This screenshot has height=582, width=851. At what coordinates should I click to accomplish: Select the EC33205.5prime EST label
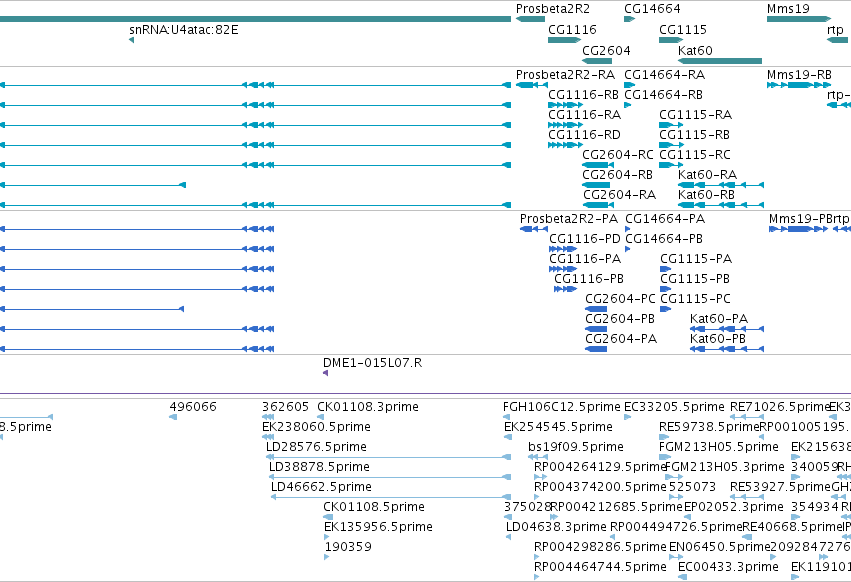coord(674,408)
